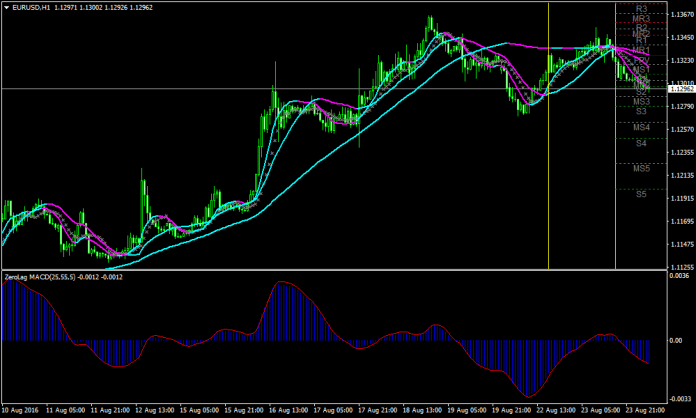The height and width of the screenshot is (418, 696).
Task: Select the R3 pivot level label
Action: [641, 9]
